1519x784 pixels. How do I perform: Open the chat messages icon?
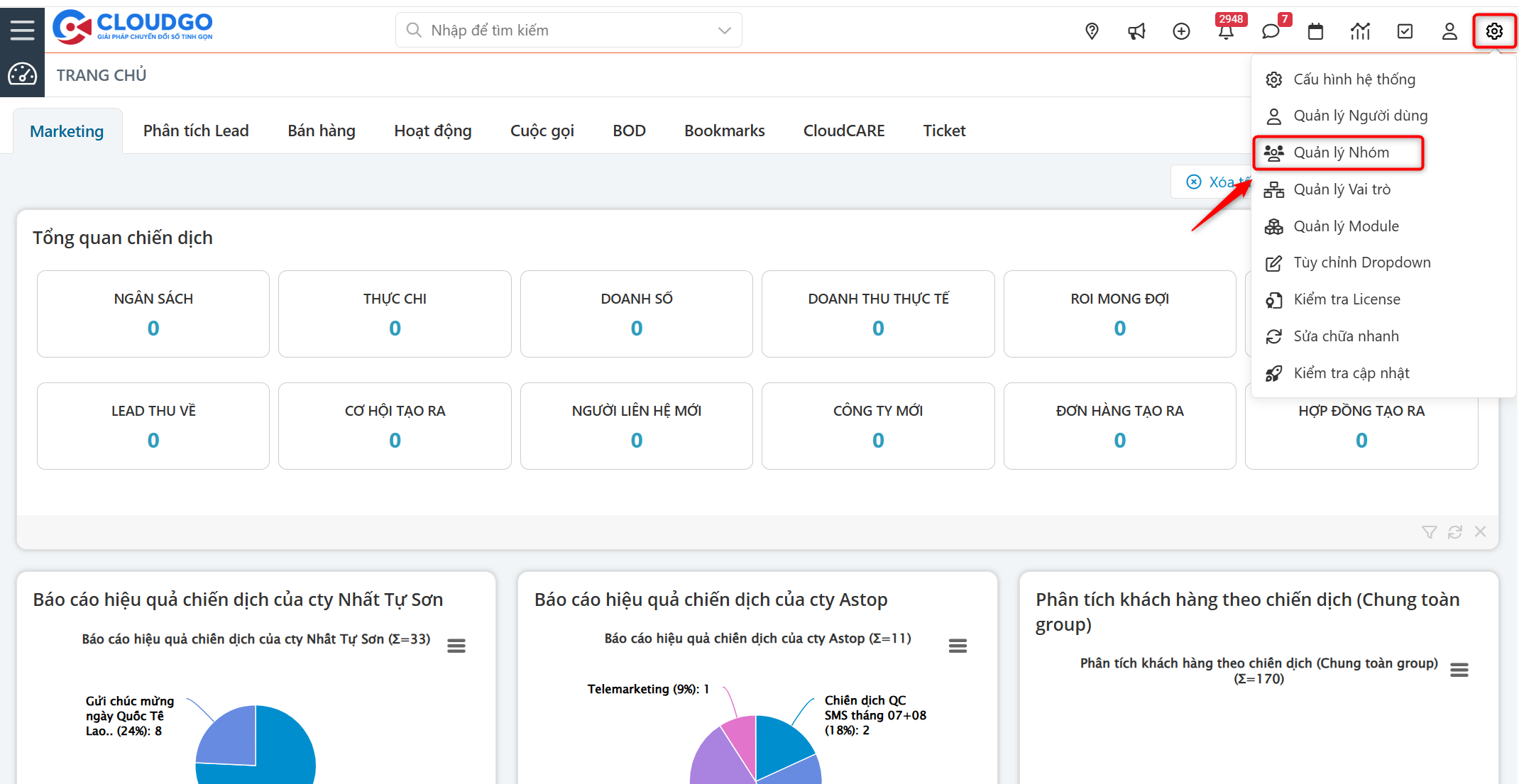tap(1271, 31)
